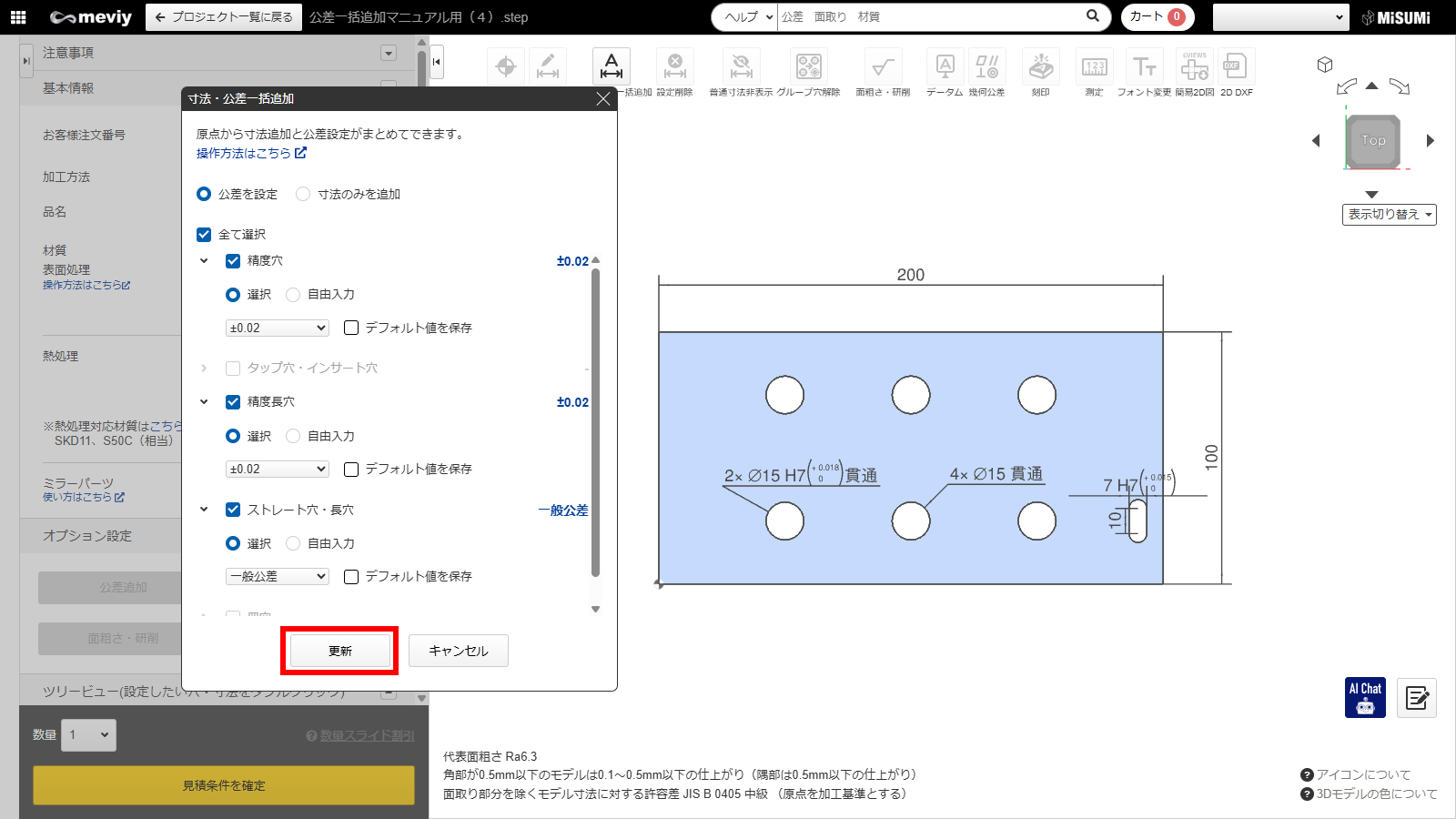Click the delete settings (設定削除) icon

coord(674,66)
